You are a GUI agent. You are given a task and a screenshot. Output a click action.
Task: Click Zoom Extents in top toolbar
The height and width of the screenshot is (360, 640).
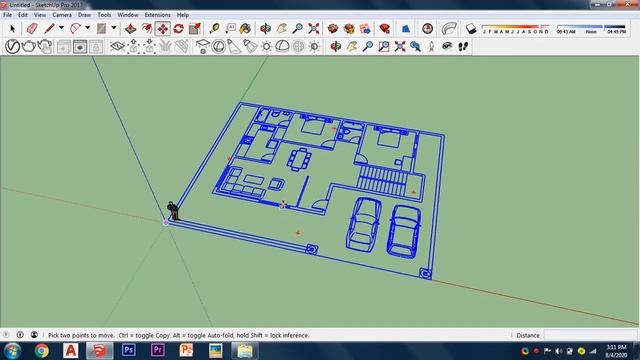pyautogui.click(x=313, y=29)
